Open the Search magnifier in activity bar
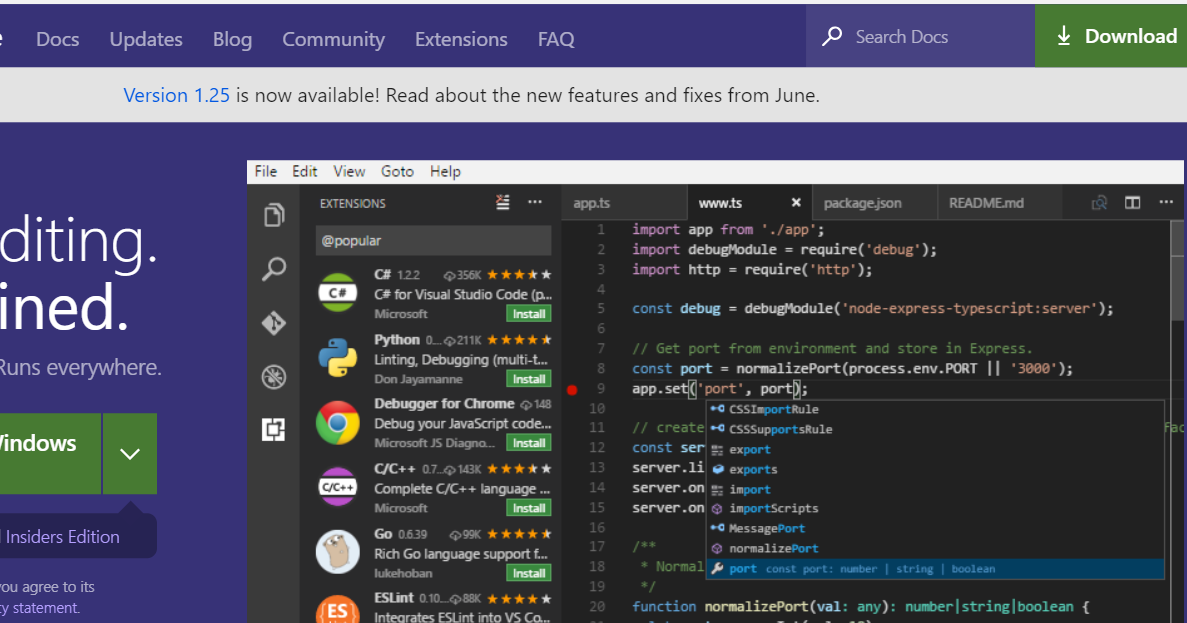The width and height of the screenshot is (1187, 623). click(x=274, y=269)
